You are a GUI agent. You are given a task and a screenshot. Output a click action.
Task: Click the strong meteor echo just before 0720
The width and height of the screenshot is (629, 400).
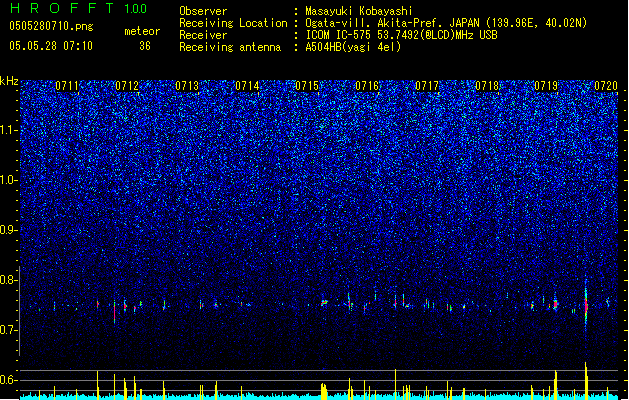[x=586, y=305]
